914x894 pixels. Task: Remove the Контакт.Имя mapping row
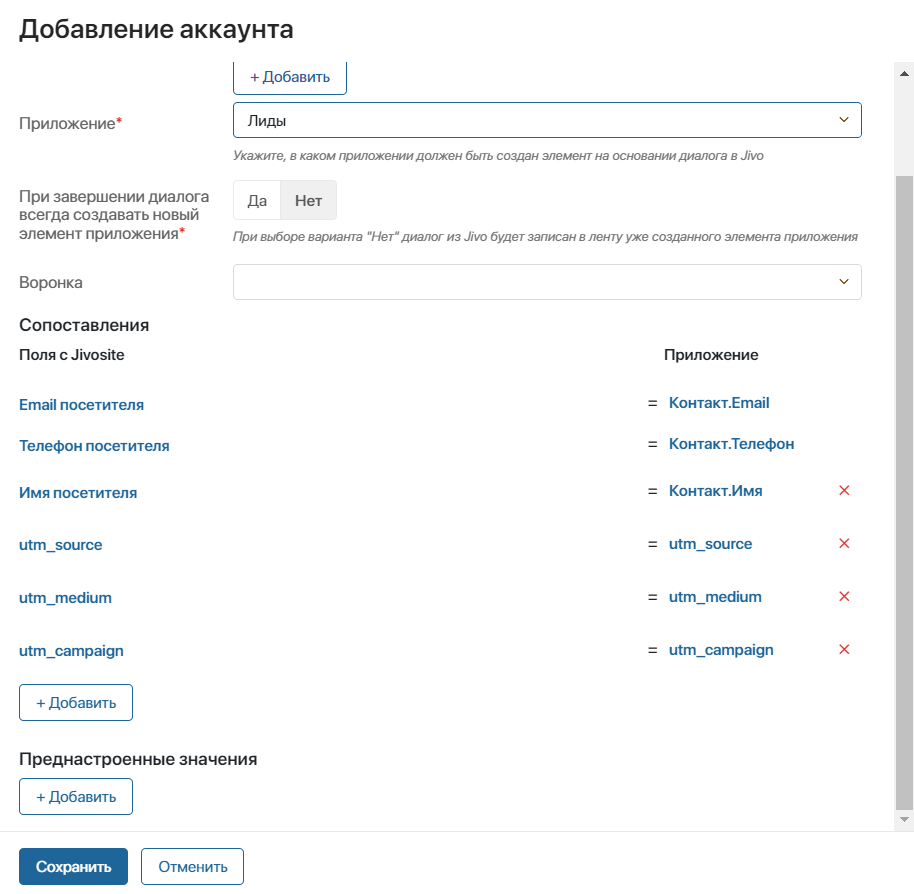coord(843,491)
